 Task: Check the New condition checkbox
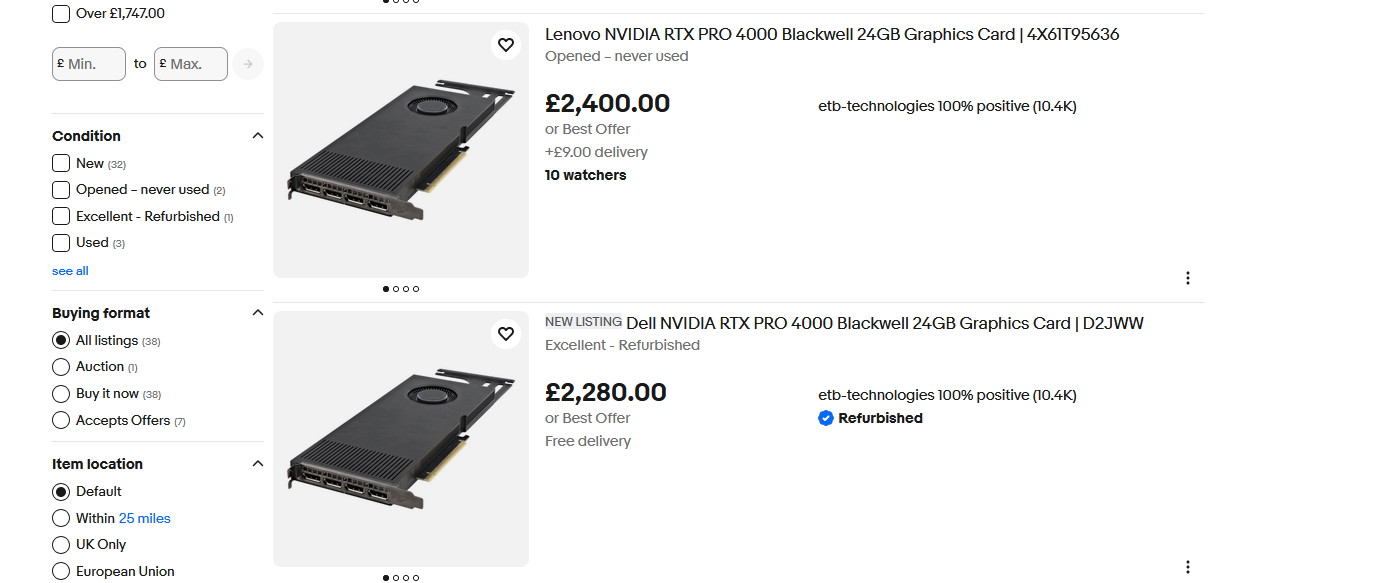(61, 163)
